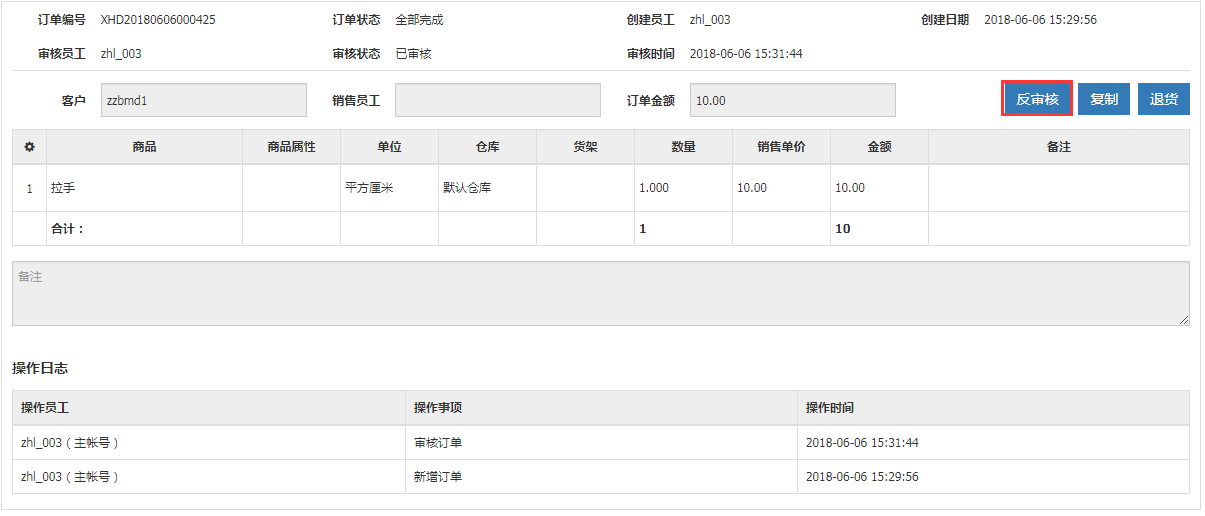Select the 拉手 product cell
Image resolution: width=1205 pixels, height=516 pixels.
coord(63,188)
